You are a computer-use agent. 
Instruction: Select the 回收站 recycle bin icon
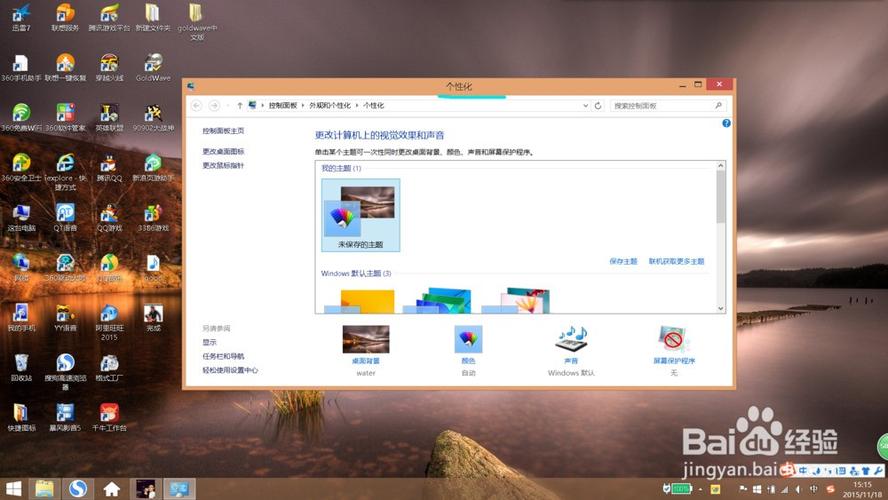pyautogui.click(x=21, y=367)
